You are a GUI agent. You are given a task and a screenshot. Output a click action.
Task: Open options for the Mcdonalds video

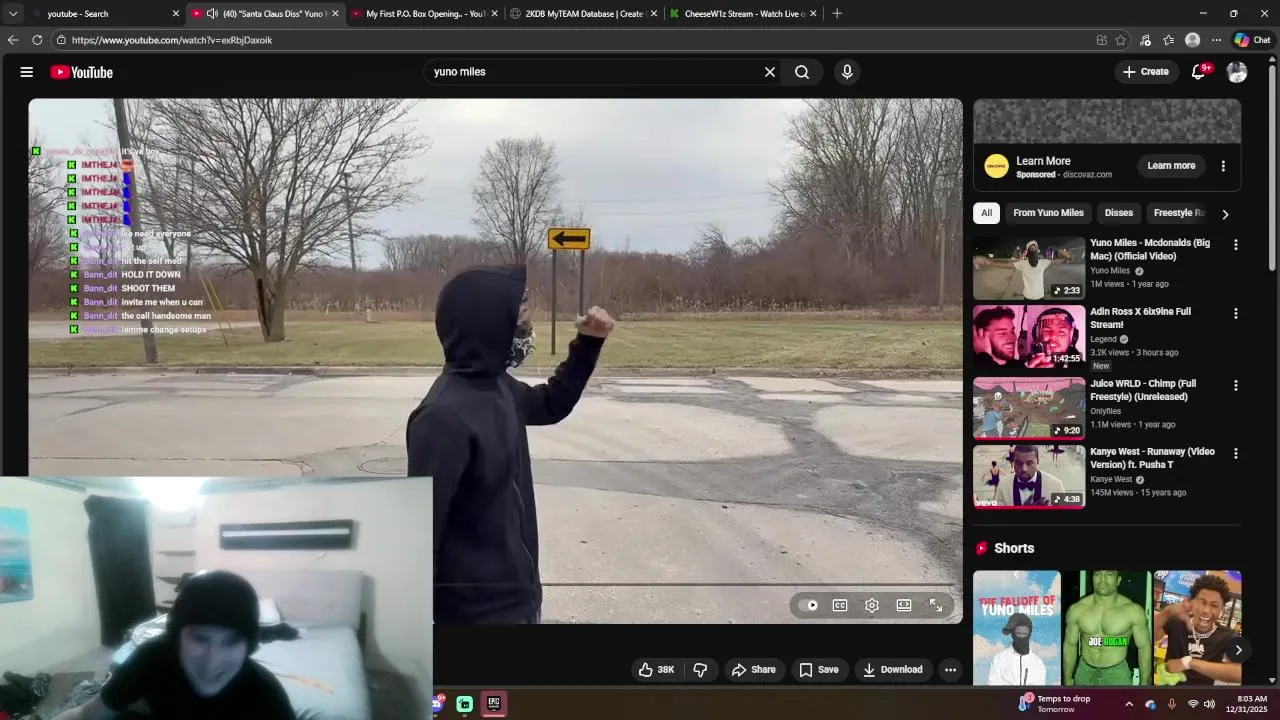pos(1236,245)
